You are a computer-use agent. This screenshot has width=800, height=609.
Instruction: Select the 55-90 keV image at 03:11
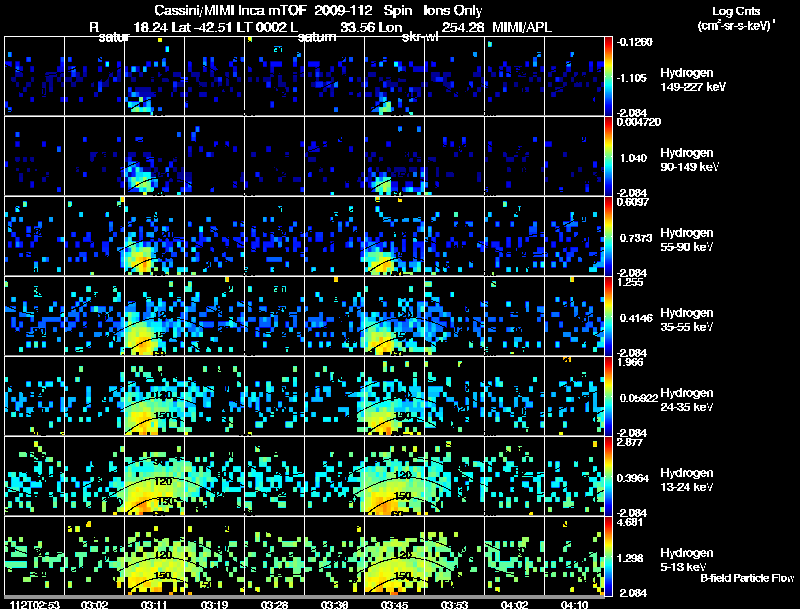(x=155, y=236)
